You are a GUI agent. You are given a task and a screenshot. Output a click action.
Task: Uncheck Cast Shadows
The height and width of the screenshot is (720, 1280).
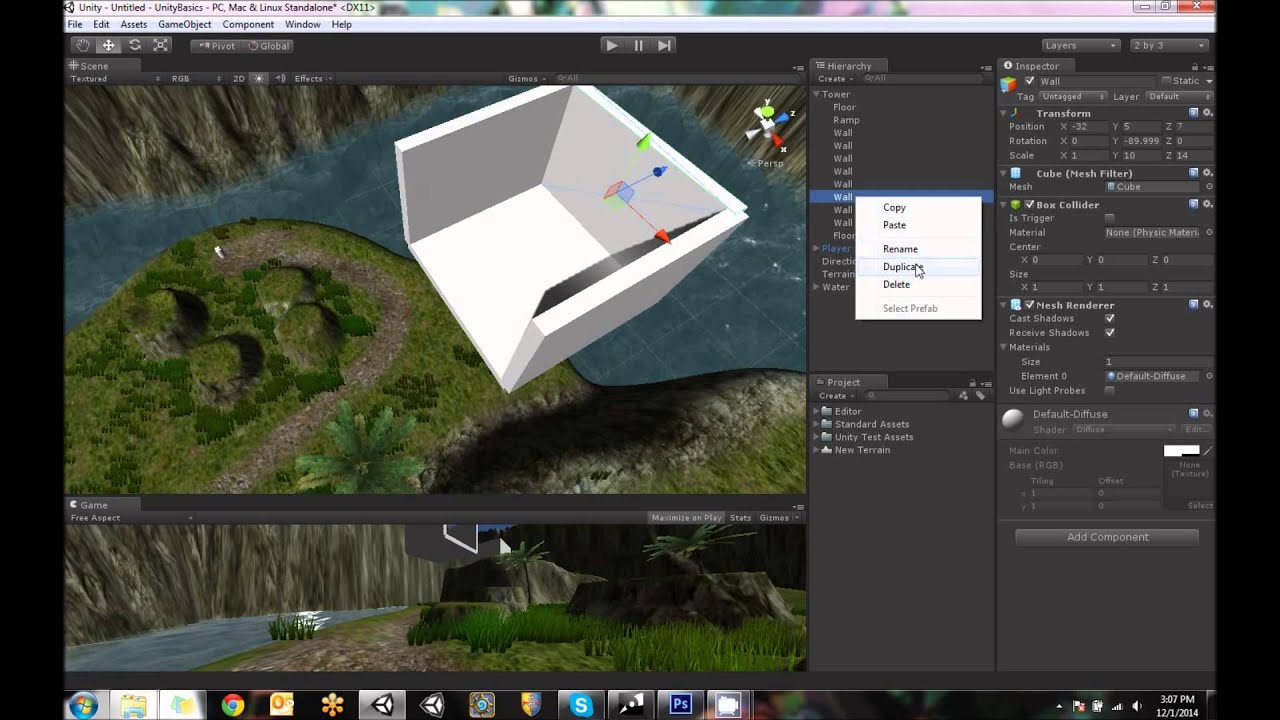1109,318
